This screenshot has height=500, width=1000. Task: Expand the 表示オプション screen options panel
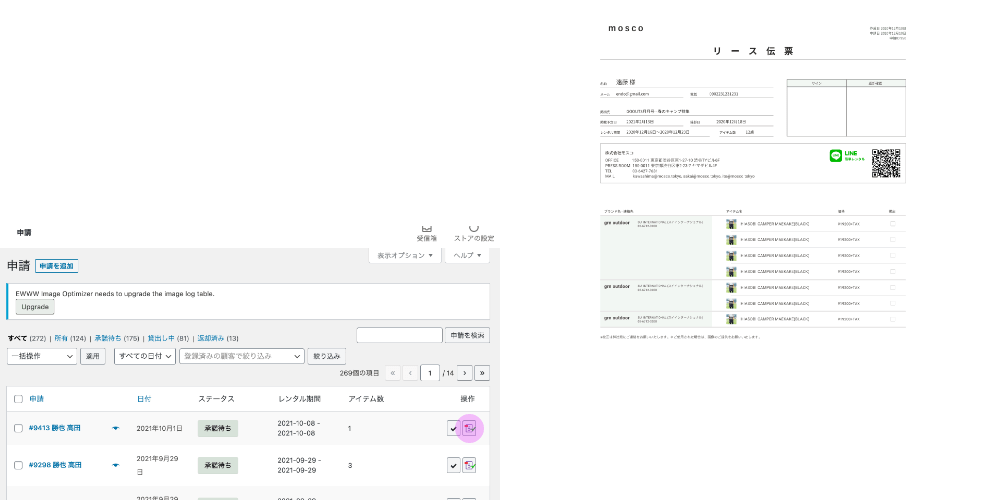[x=404, y=256]
